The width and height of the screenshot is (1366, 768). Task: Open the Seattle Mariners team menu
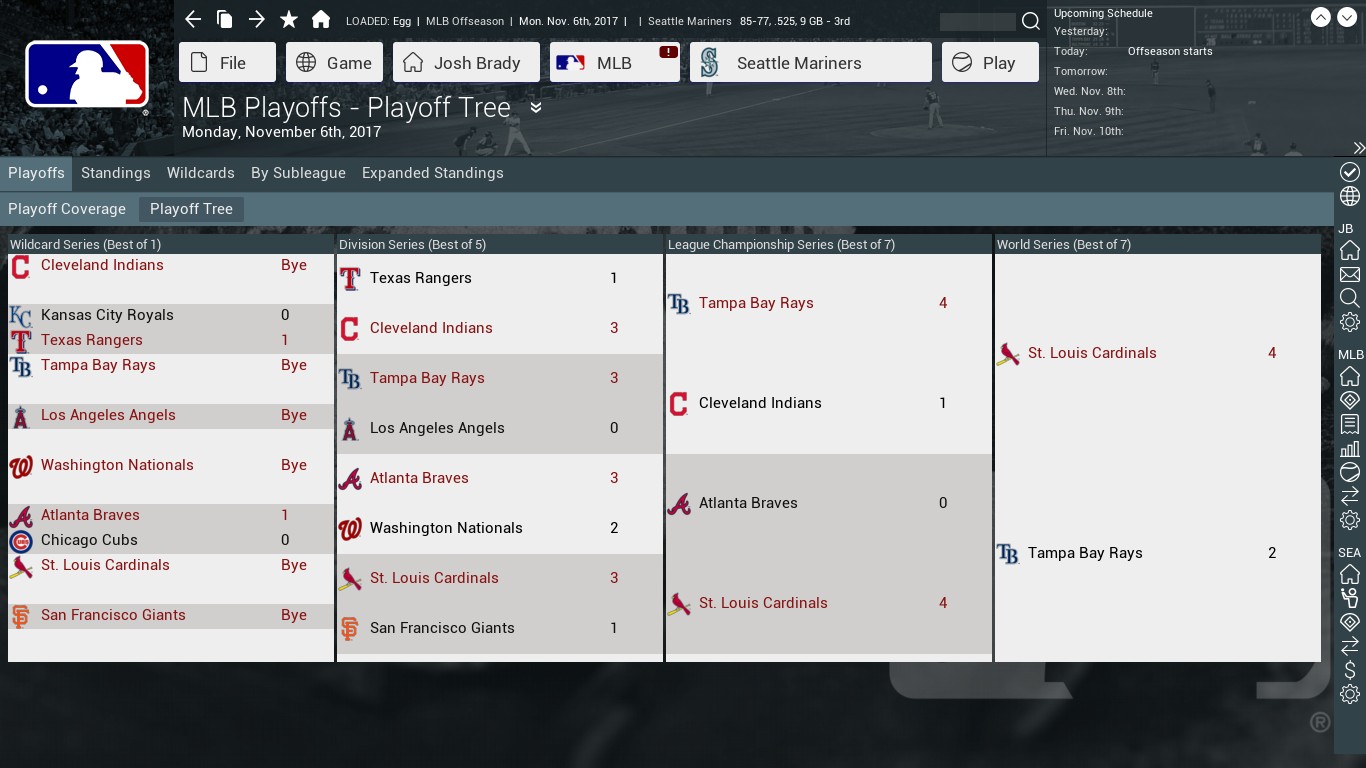811,62
